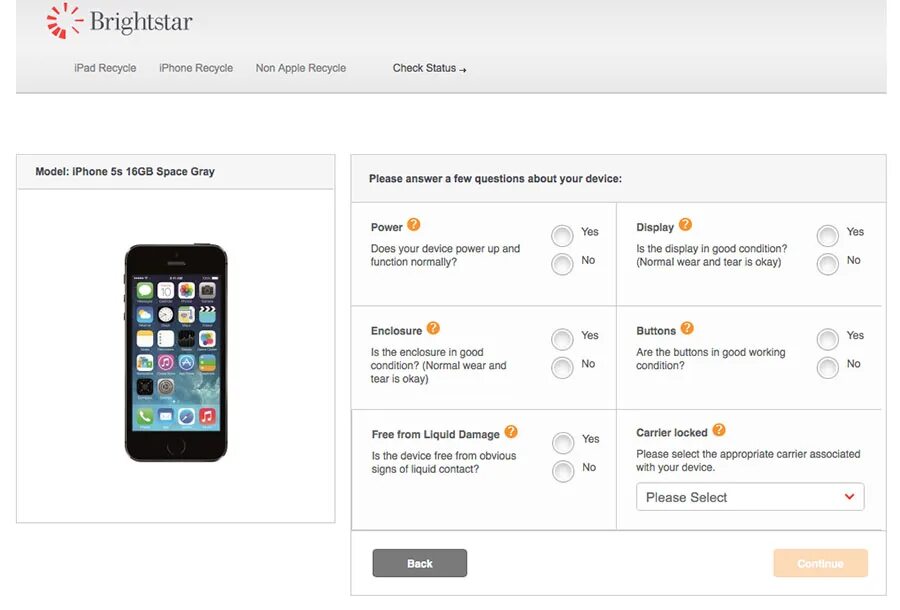900x610 pixels.
Task: Open the Power help question-mark icon
Action: click(413, 224)
